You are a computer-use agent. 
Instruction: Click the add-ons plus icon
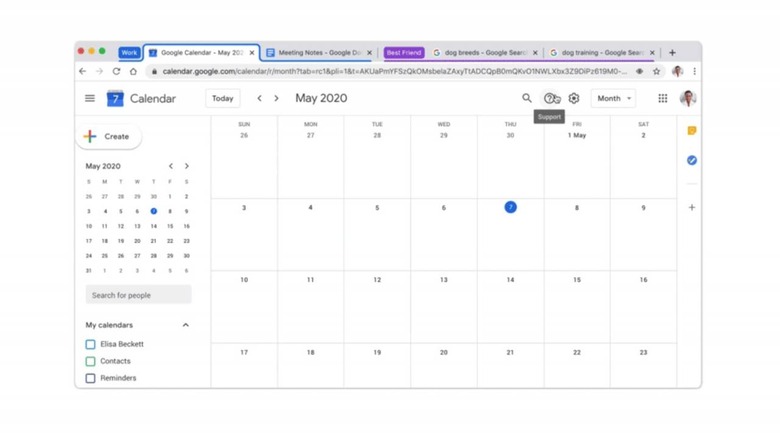click(x=691, y=208)
